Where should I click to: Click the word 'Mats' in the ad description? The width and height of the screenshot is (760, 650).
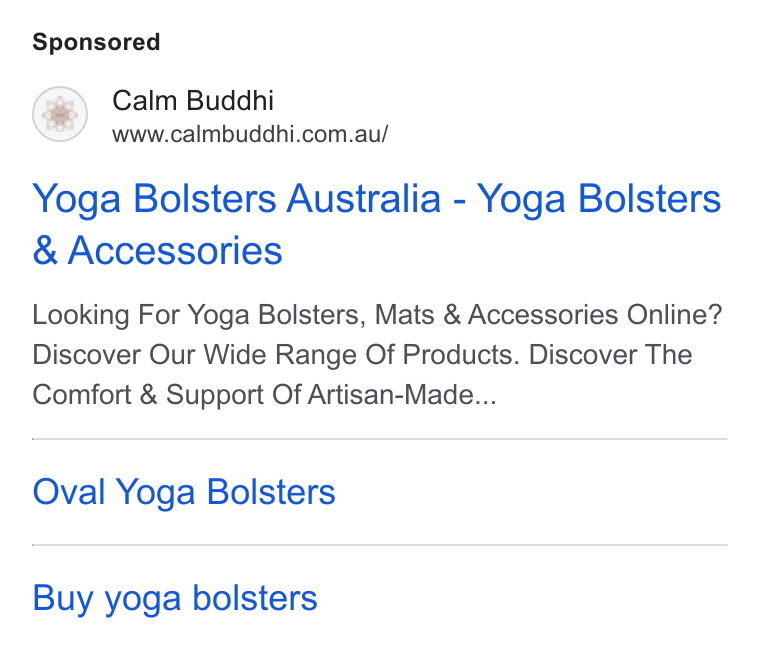pyautogui.click(x=404, y=315)
